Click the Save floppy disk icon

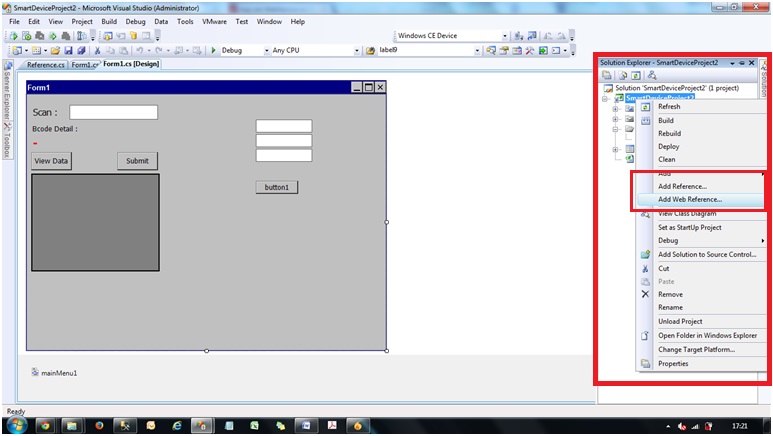(x=69, y=50)
